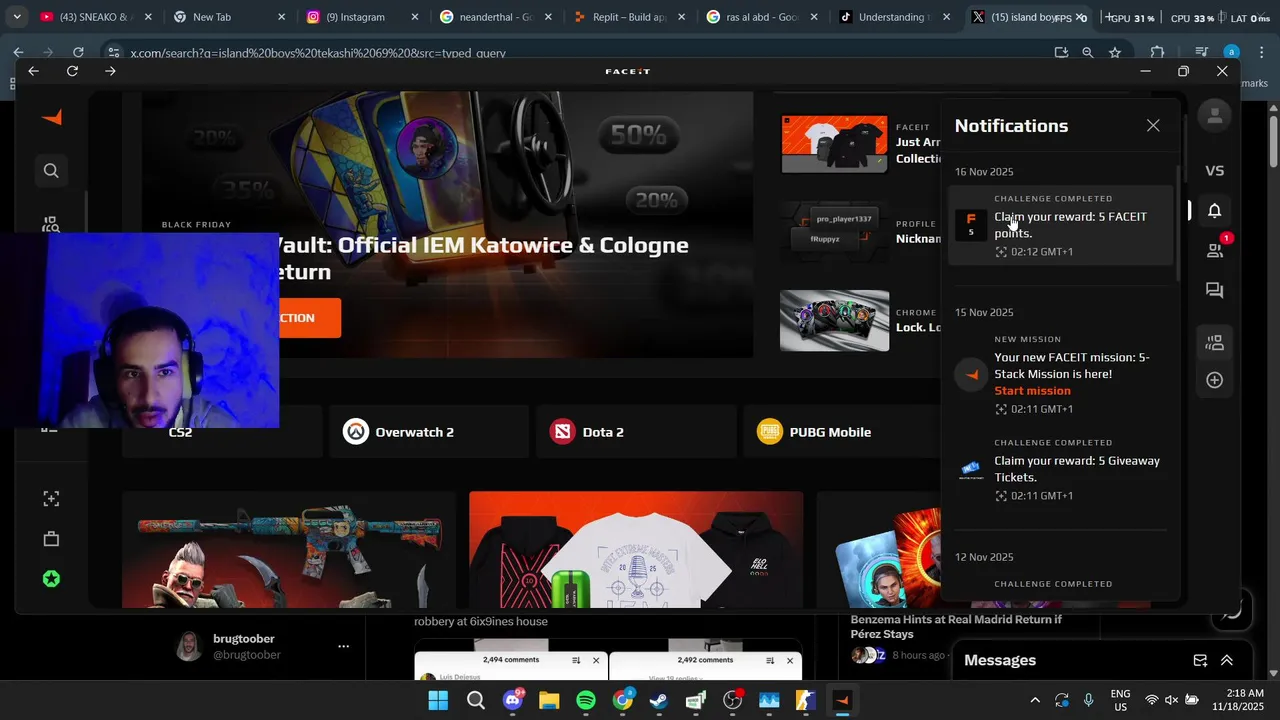
Task: Open OBS Studio from the taskbar
Action: tap(732, 700)
